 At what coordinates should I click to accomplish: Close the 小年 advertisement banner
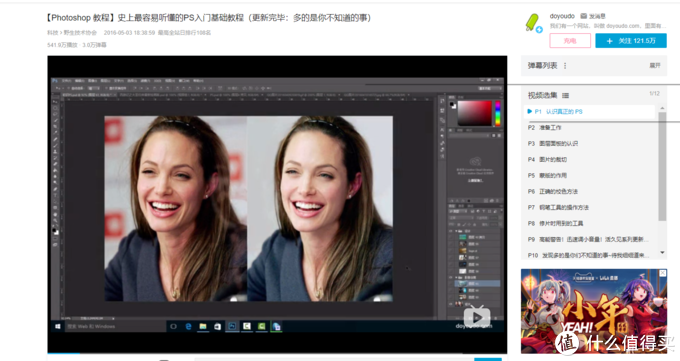coord(663,273)
